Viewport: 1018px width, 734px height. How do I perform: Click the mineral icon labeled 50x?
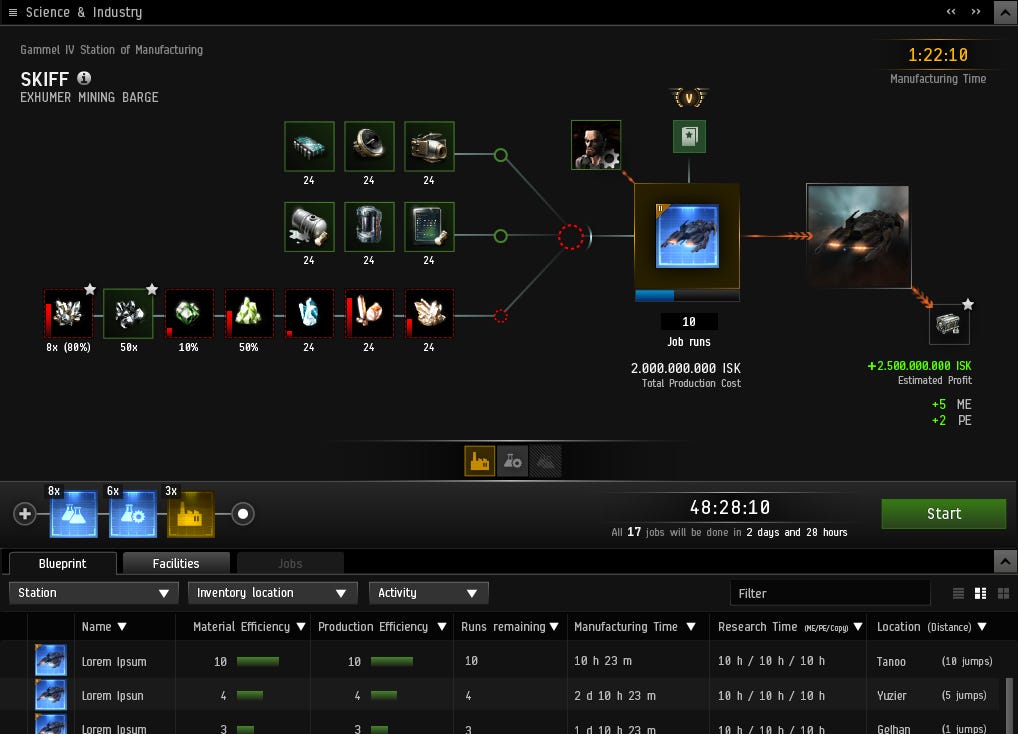(x=129, y=313)
